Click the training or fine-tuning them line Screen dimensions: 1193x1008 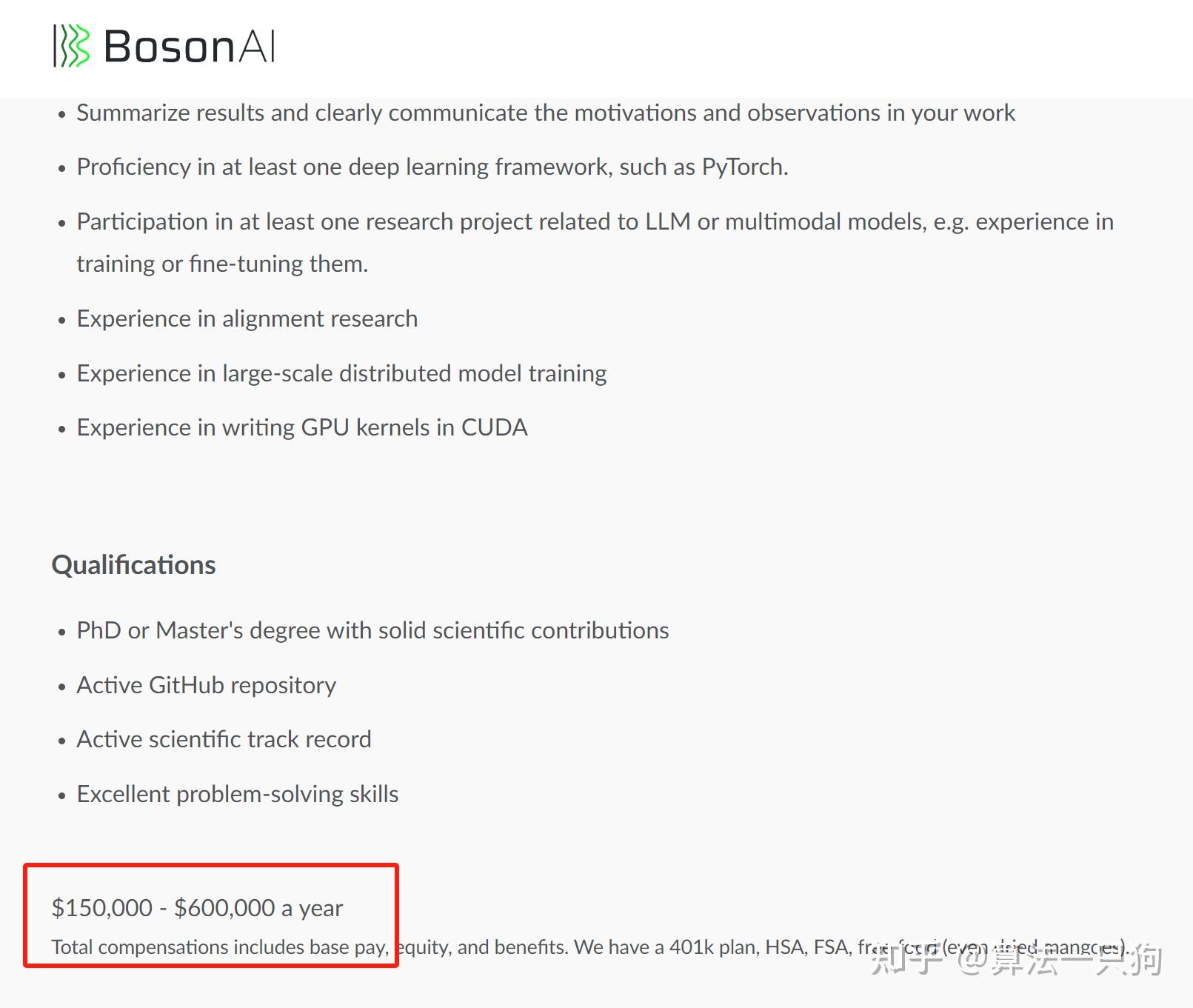pyautogui.click(x=222, y=264)
